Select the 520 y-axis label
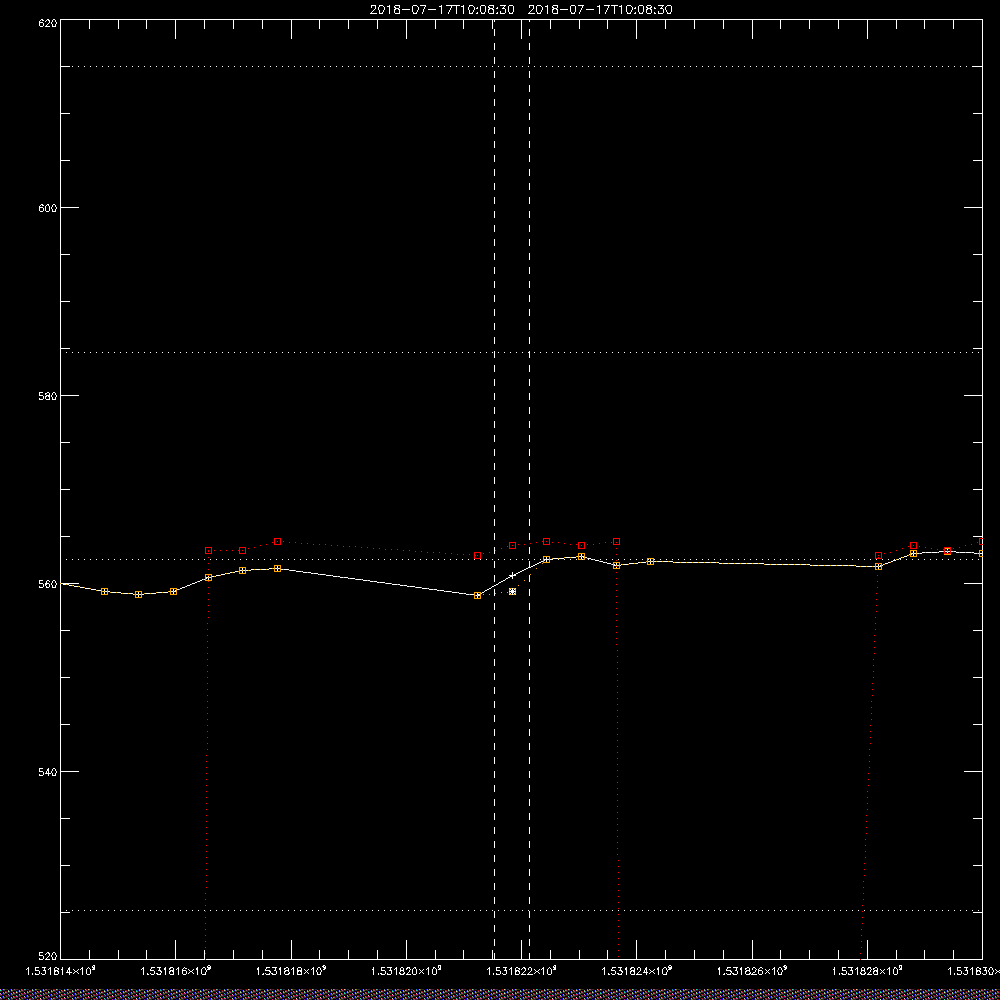The width and height of the screenshot is (1000, 1000). tap(48, 957)
